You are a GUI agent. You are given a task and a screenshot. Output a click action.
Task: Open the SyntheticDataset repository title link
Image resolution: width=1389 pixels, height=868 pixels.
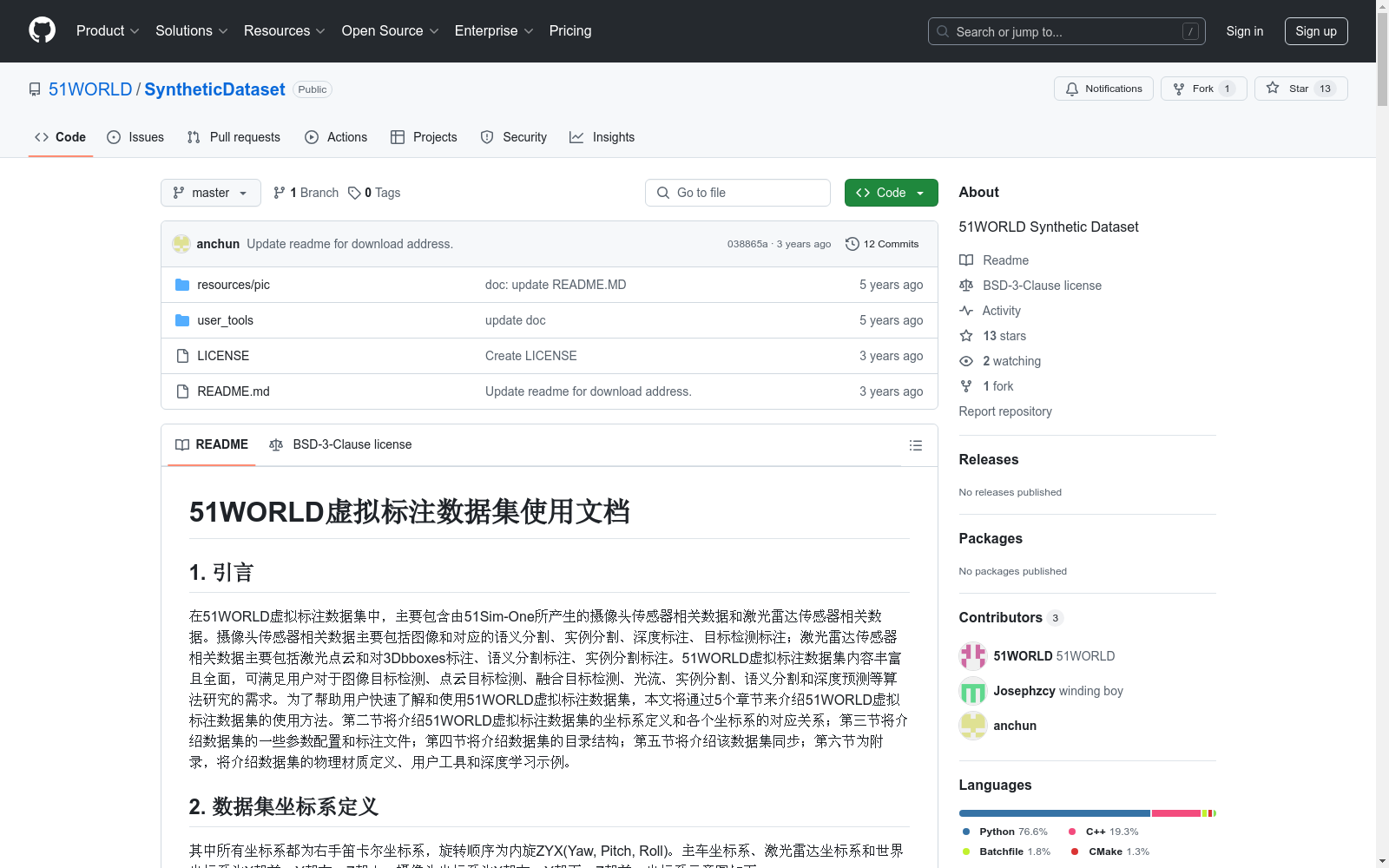tap(214, 89)
